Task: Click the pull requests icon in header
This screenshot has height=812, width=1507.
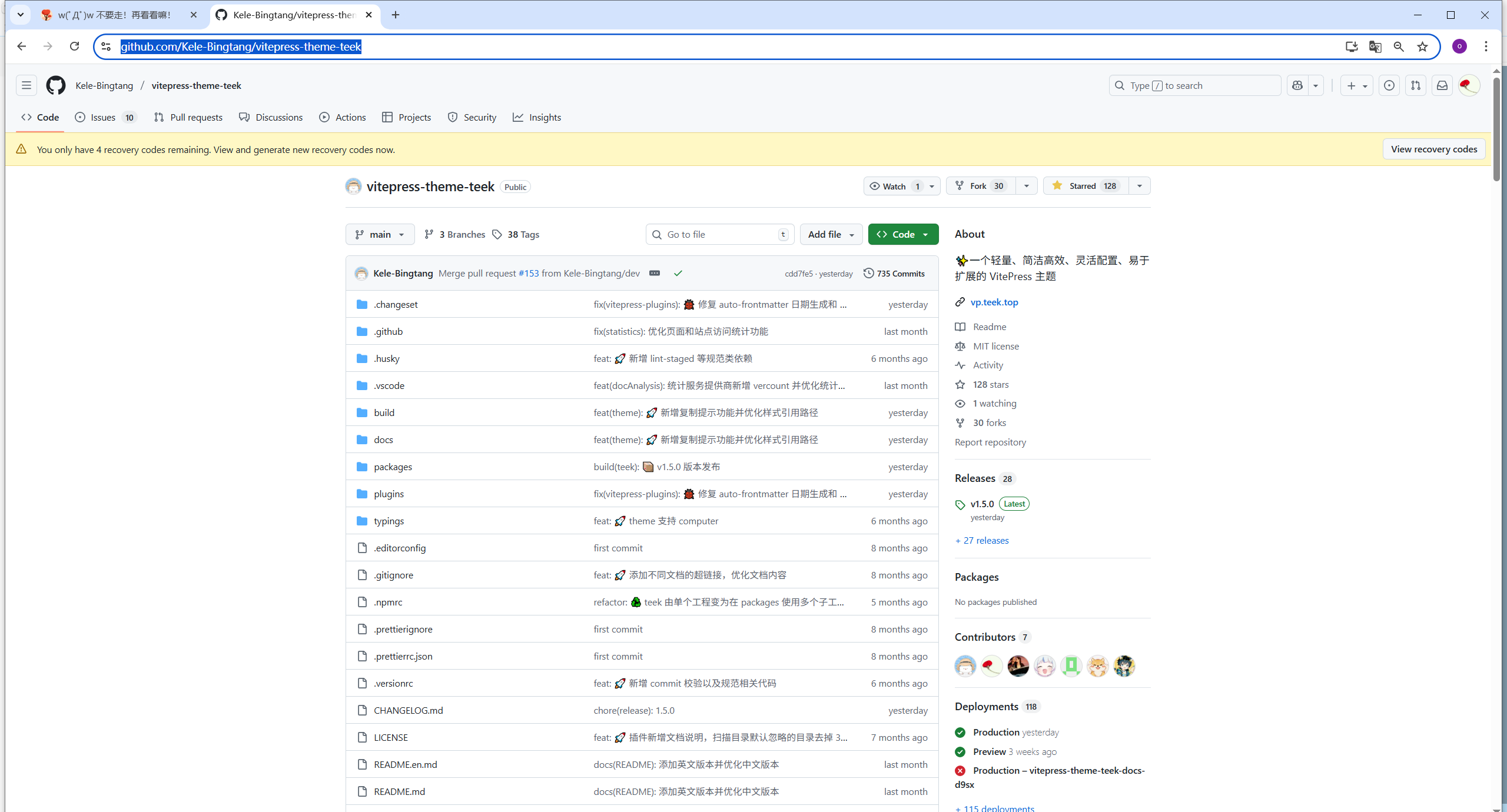Action: coord(1416,85)
